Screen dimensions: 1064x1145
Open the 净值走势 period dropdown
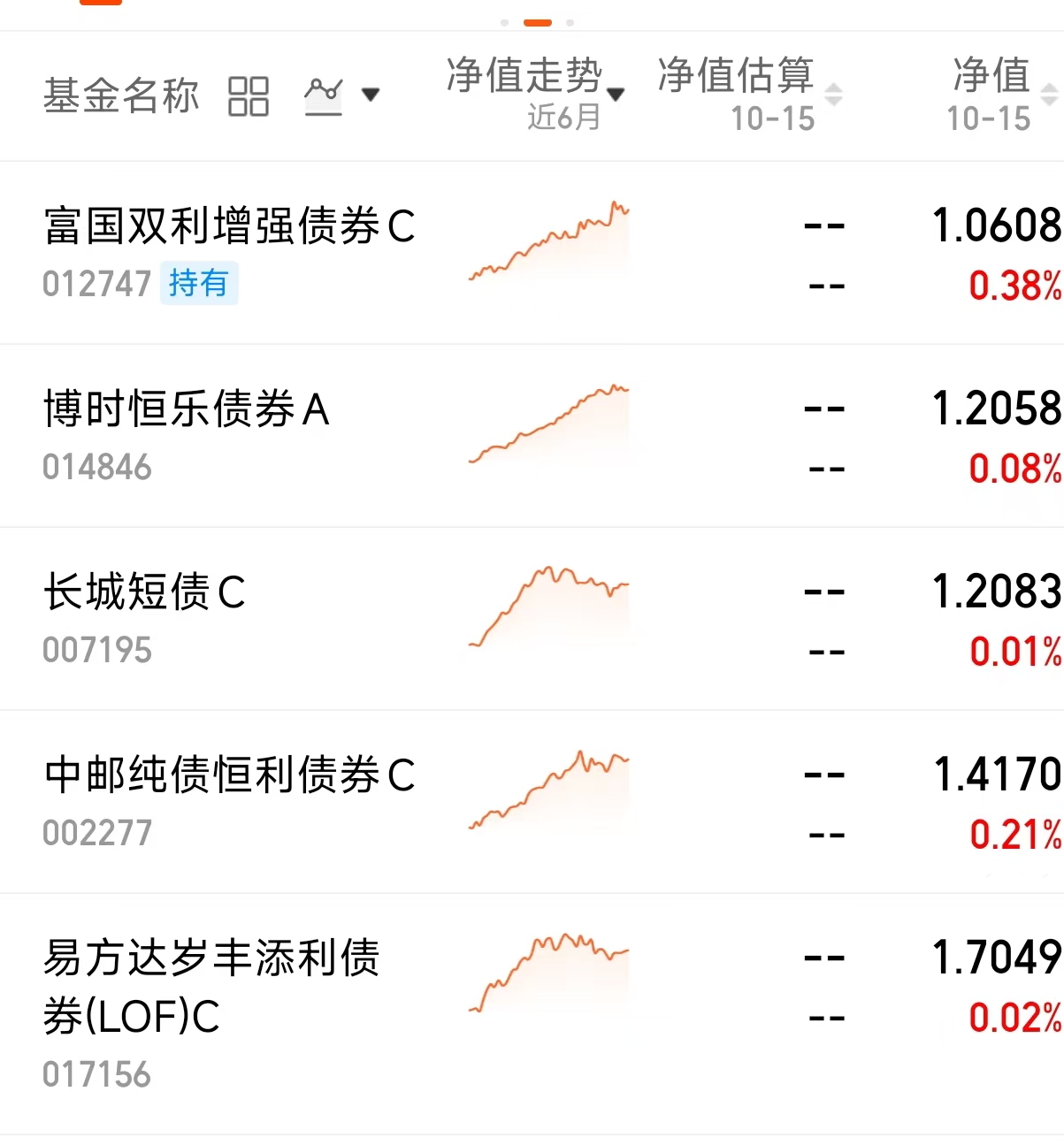pyautogui.click(x=536, y=94)
